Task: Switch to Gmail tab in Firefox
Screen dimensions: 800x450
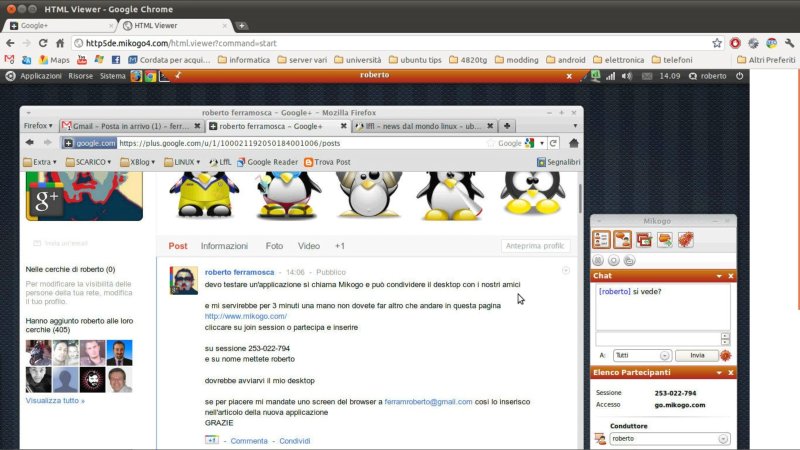Action: click(x=132, y=126)
